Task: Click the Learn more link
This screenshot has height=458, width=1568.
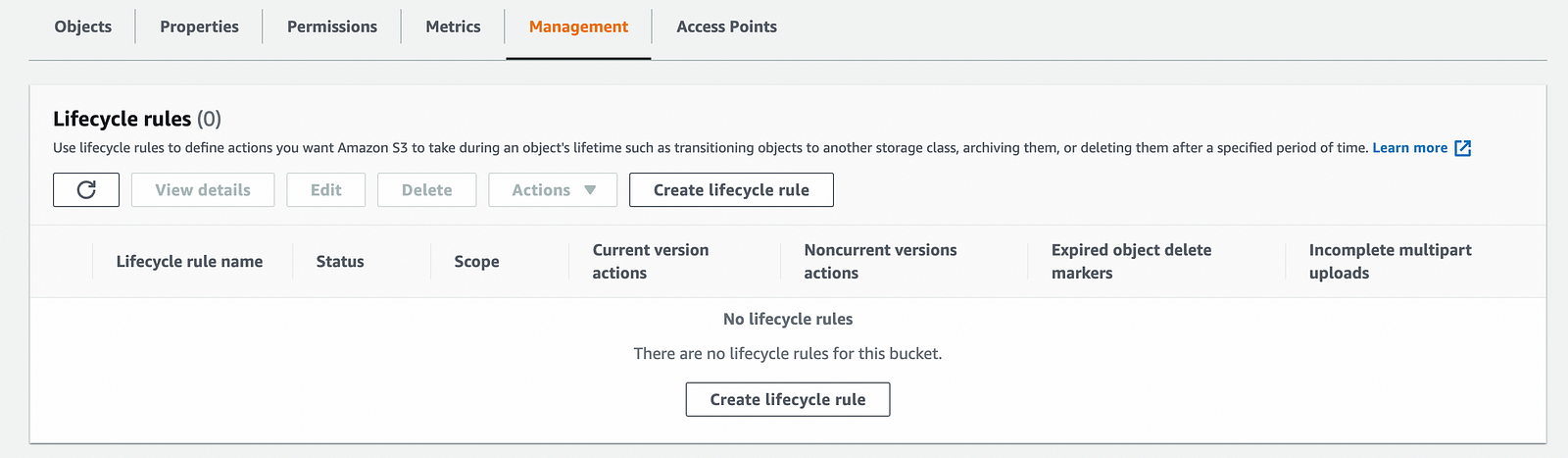Action: [1409, 148]
